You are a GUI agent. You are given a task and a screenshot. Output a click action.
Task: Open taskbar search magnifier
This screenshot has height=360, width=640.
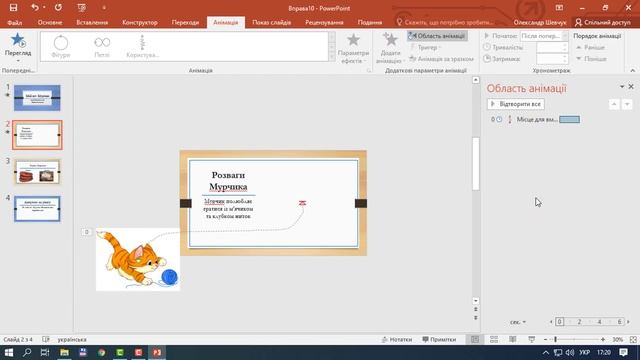[27, 352]
